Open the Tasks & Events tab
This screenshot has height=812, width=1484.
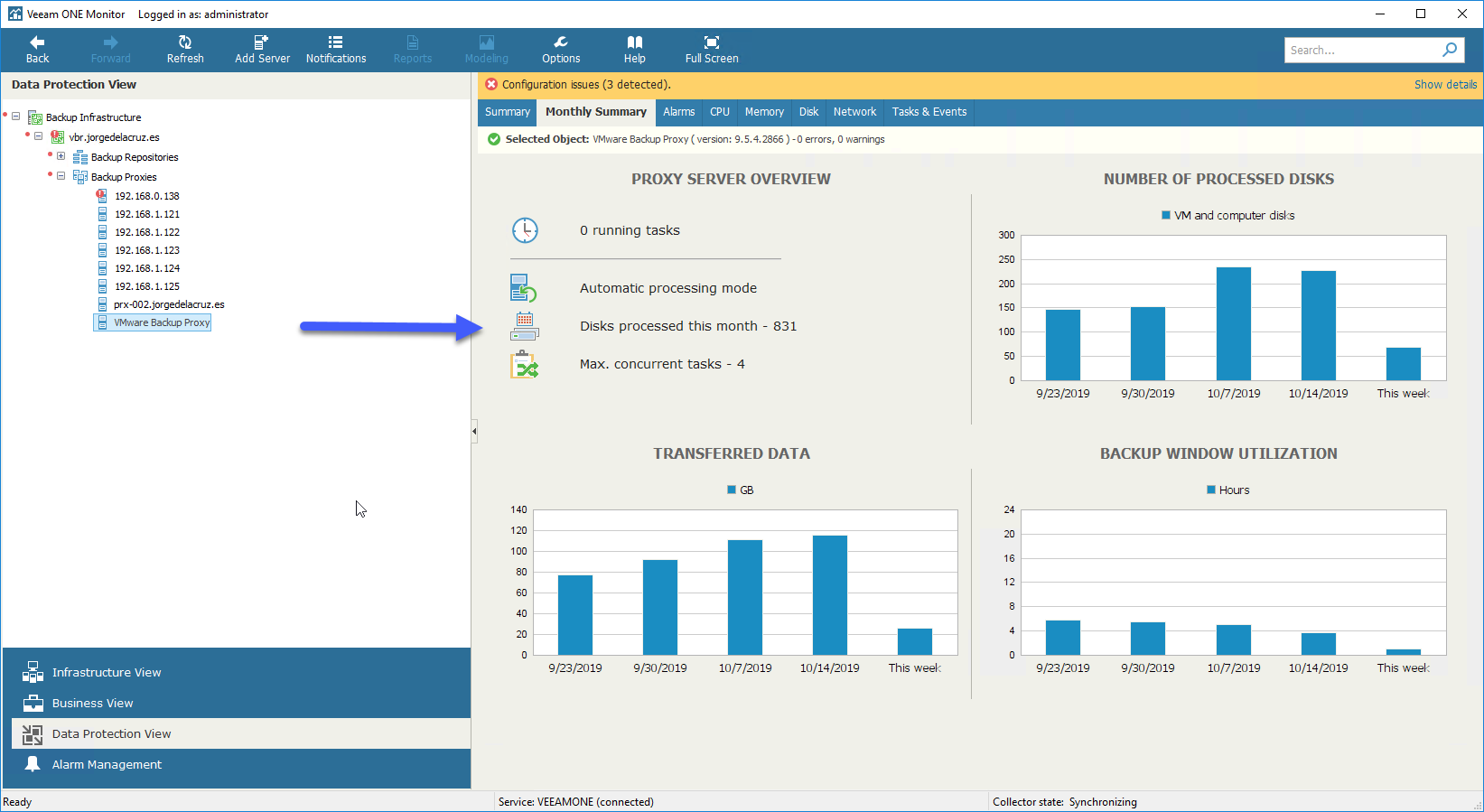(929, 112)
